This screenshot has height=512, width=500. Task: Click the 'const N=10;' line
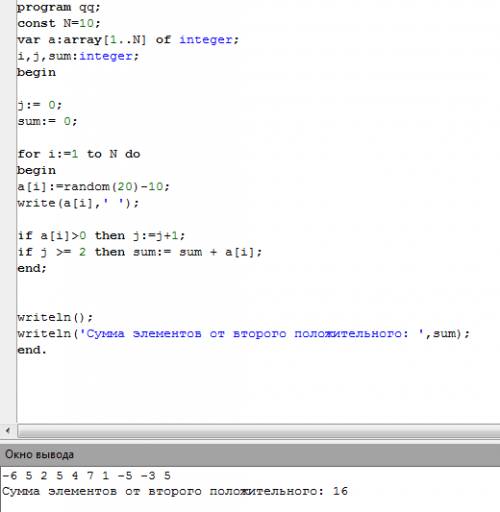tap(59, 23)
